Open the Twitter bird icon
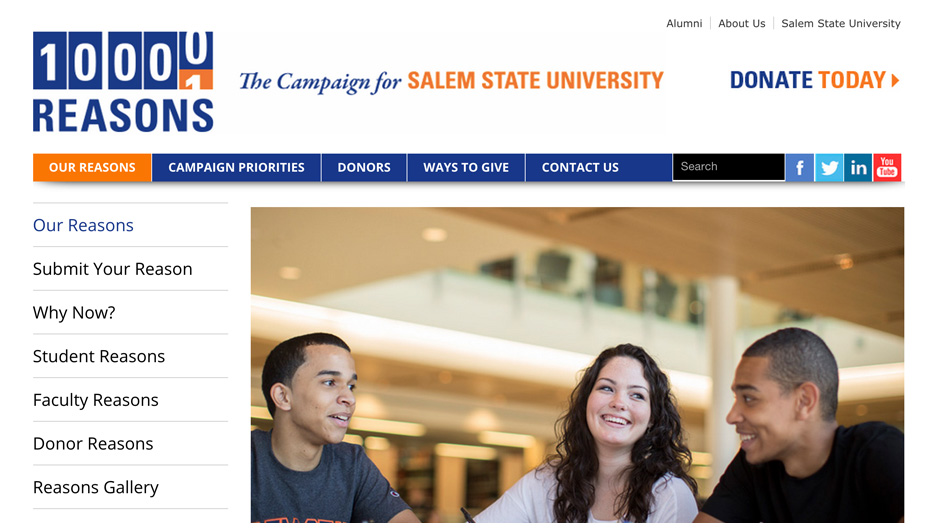This screenshot has height=532, width=945. [x=829, y=167]
